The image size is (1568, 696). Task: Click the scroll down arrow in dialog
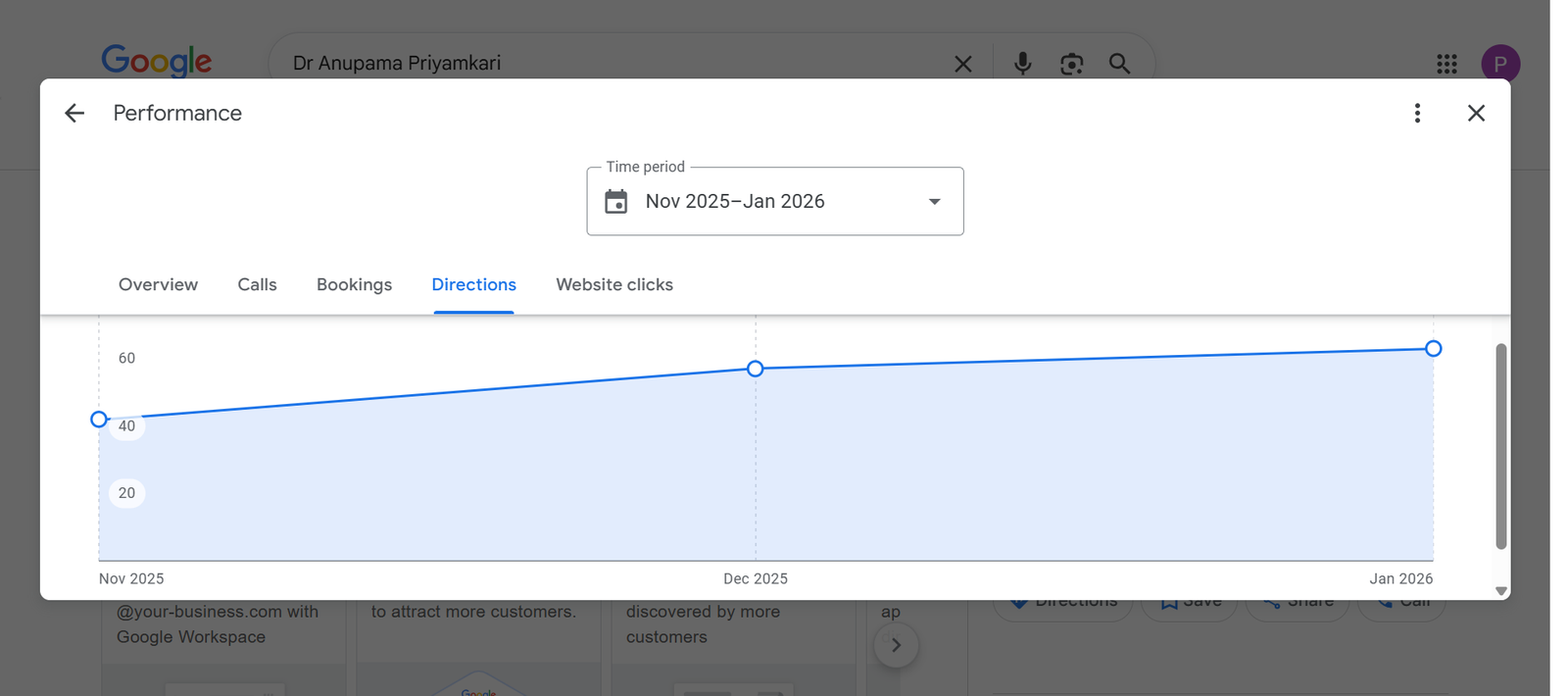coord(1500,591)
